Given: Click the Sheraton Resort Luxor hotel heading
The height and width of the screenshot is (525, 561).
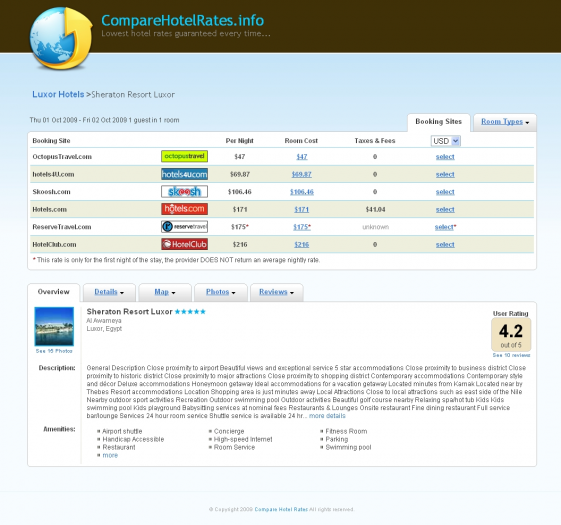Looking at the screenshot, I should click(x=130, y=311).
